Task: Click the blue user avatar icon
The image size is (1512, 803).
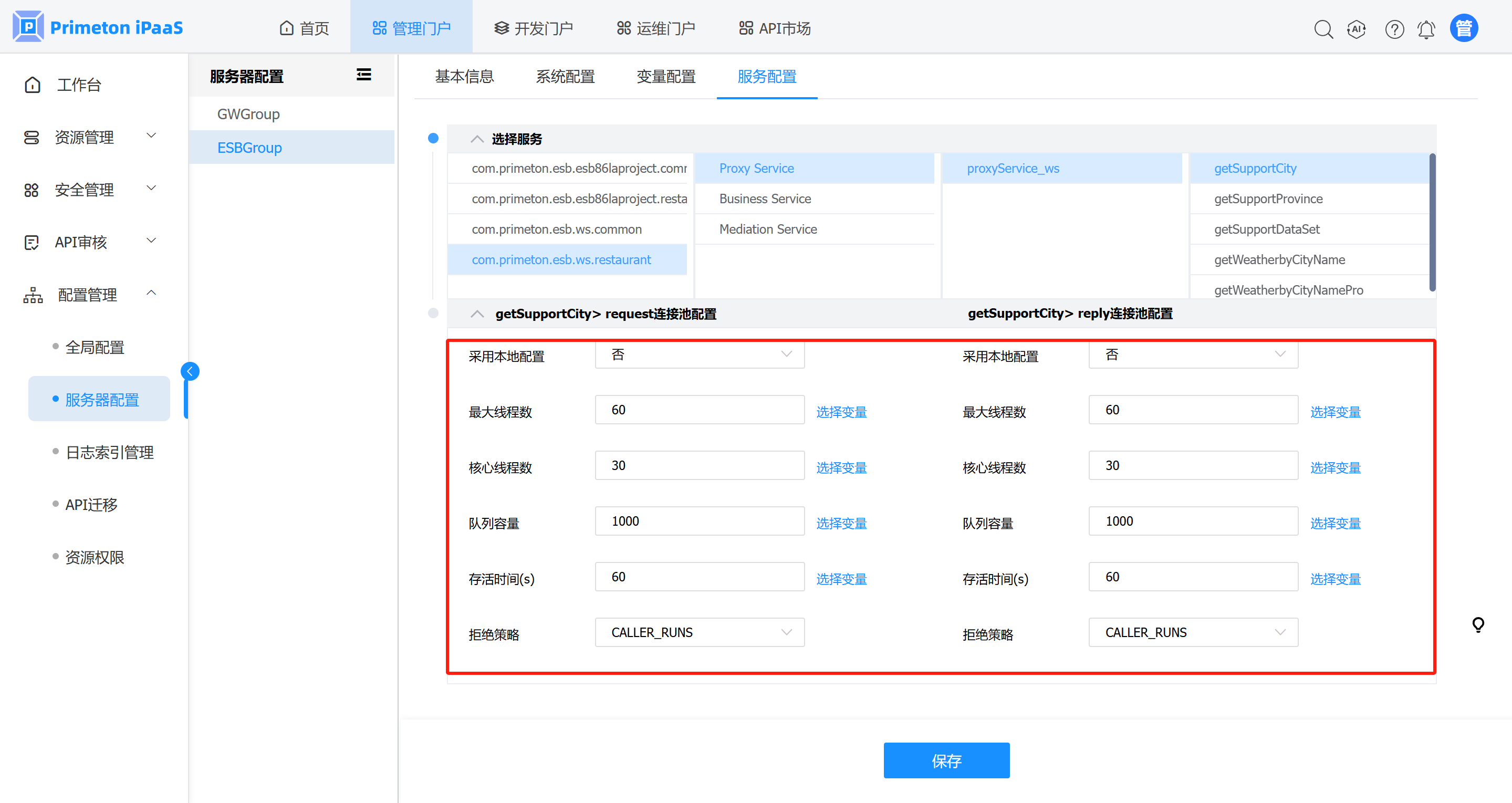Action: [1464, 28]
